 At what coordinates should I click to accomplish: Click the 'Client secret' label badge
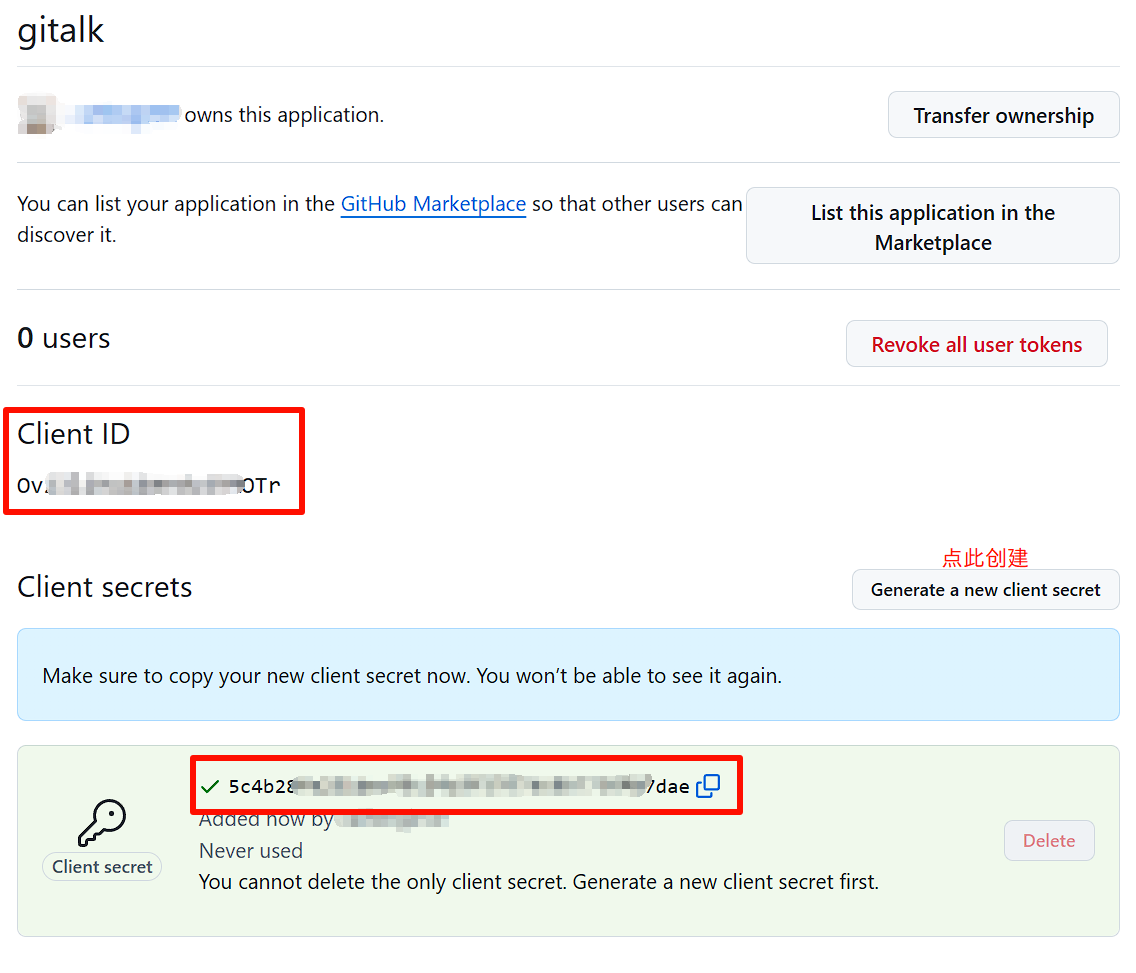(102, 866)
